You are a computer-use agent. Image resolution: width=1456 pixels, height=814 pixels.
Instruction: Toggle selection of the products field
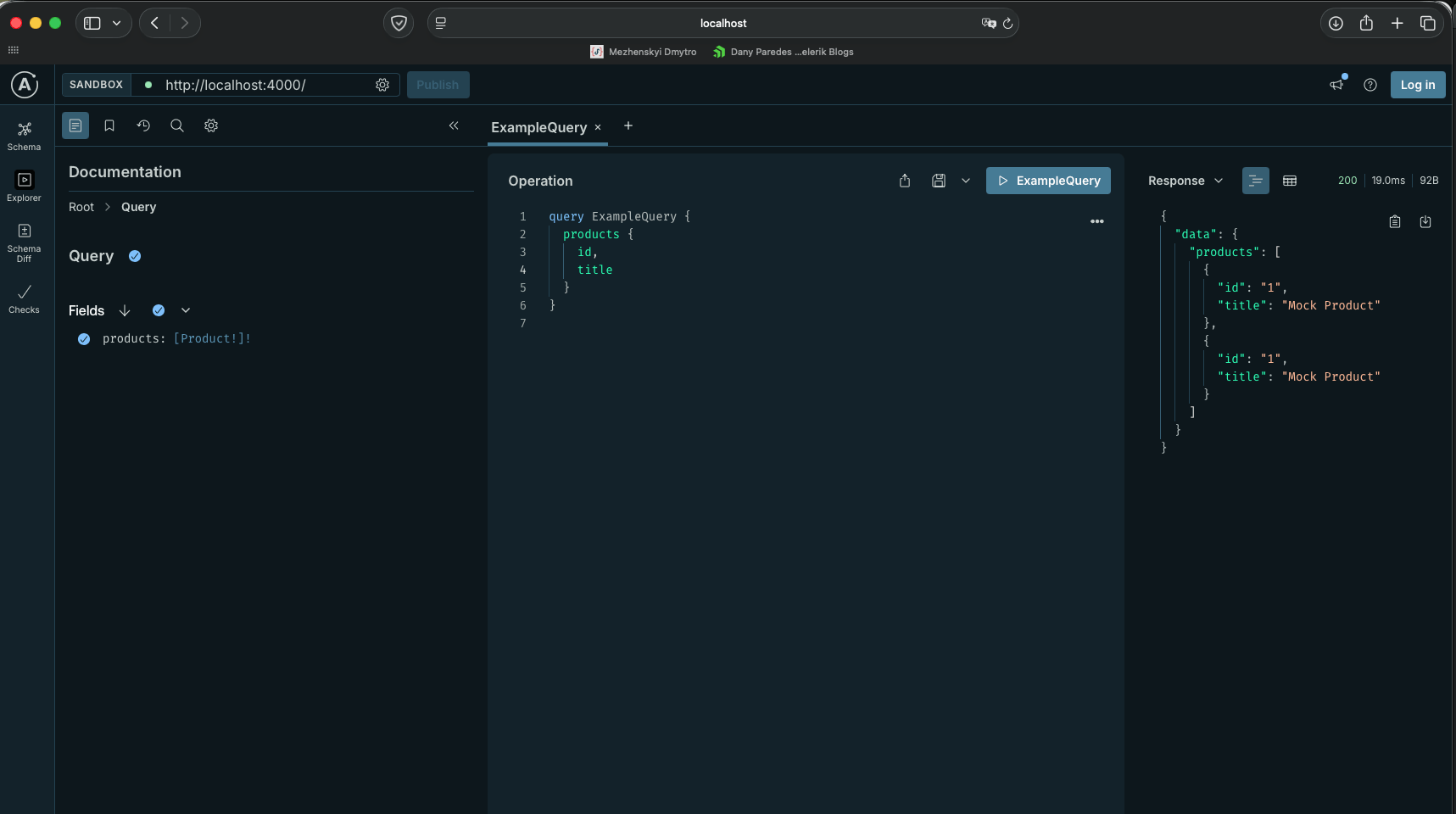[83, 339]
